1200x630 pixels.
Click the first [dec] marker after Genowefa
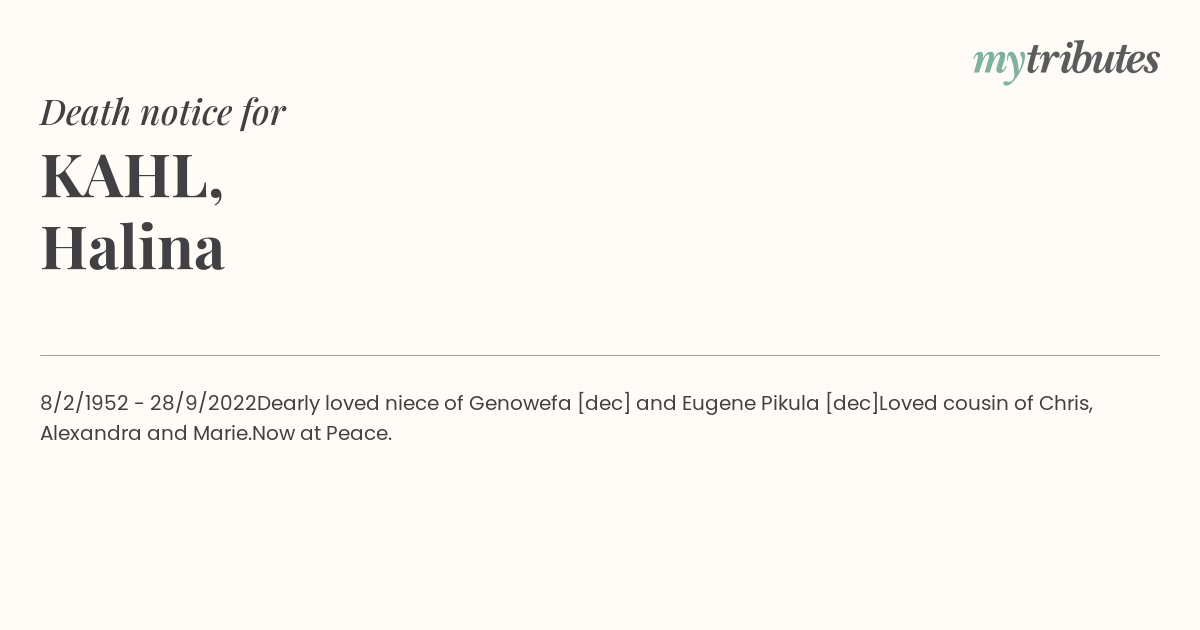[604, 404]
